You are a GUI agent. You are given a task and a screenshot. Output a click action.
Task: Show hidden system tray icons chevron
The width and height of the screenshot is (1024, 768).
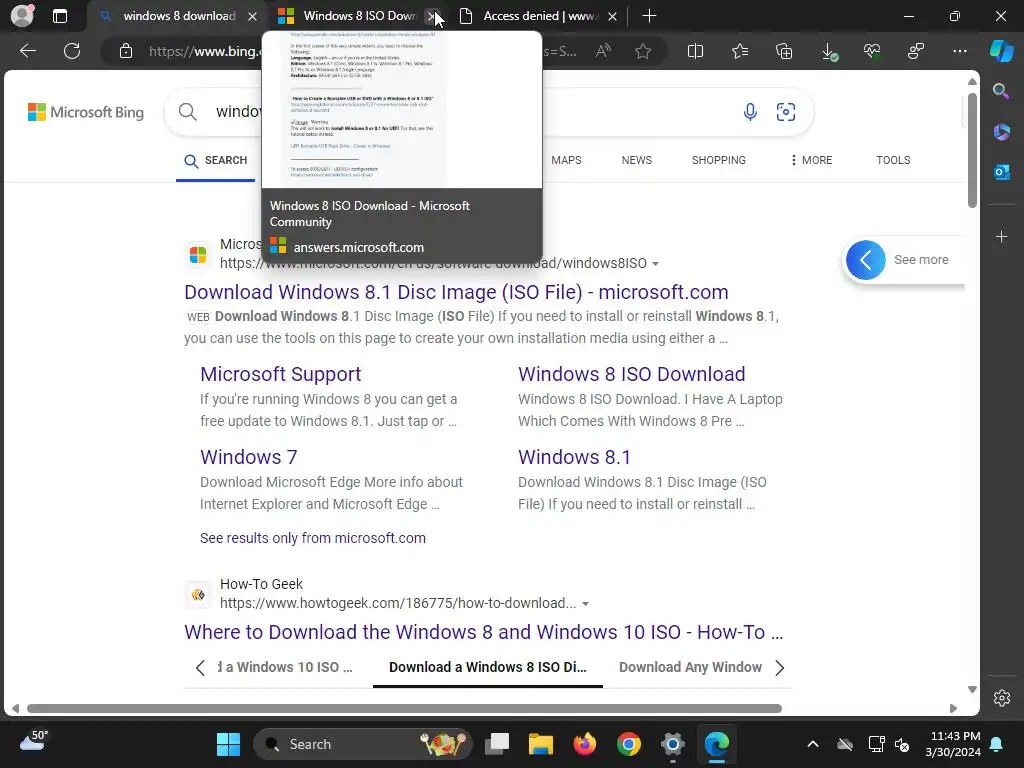tap(812, 744)
